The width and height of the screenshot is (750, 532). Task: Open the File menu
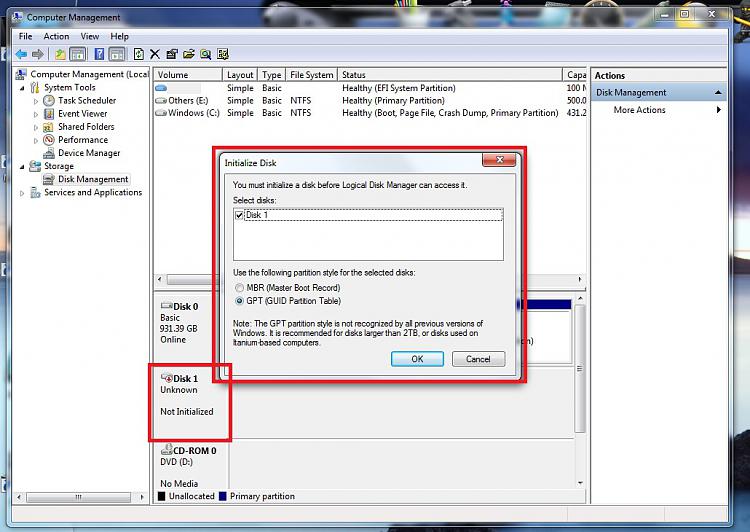pos(25,36)
